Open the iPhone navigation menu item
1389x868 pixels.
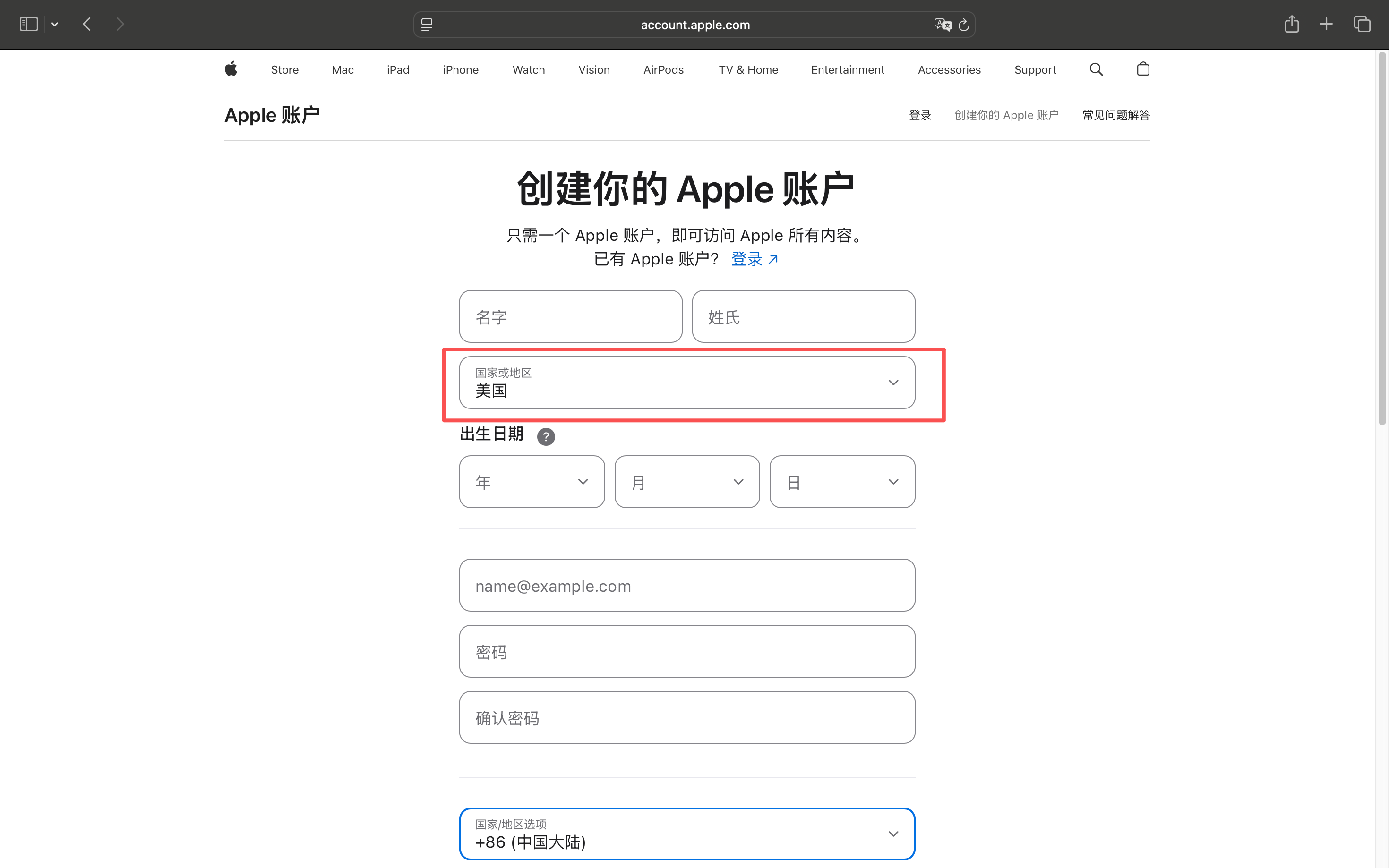(461, 69)
